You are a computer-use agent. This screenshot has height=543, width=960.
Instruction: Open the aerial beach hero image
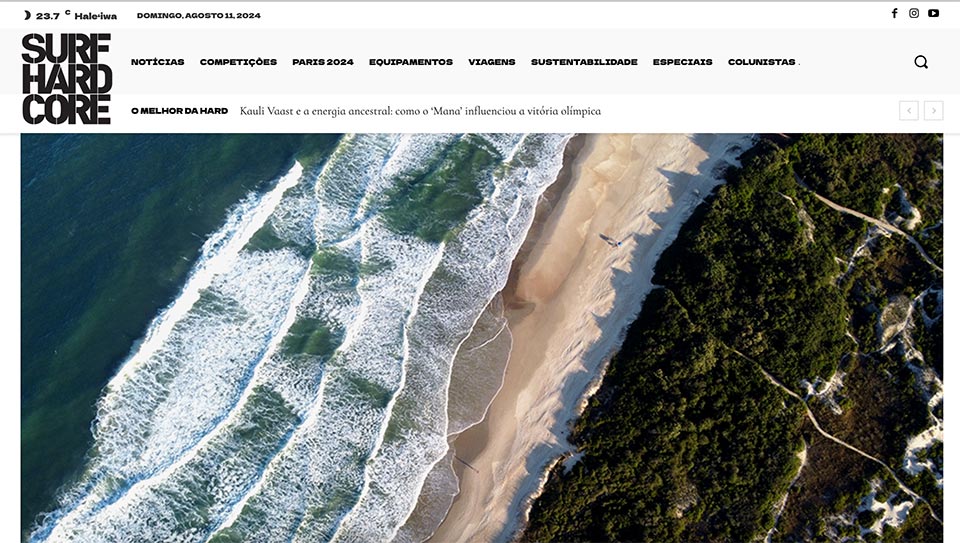pos(482,338)
